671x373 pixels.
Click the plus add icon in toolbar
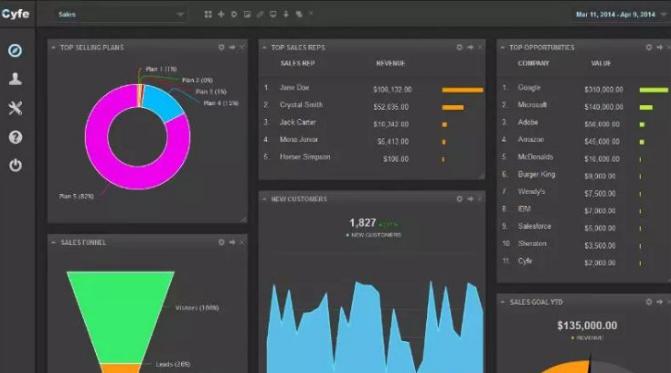click(221, 14)
